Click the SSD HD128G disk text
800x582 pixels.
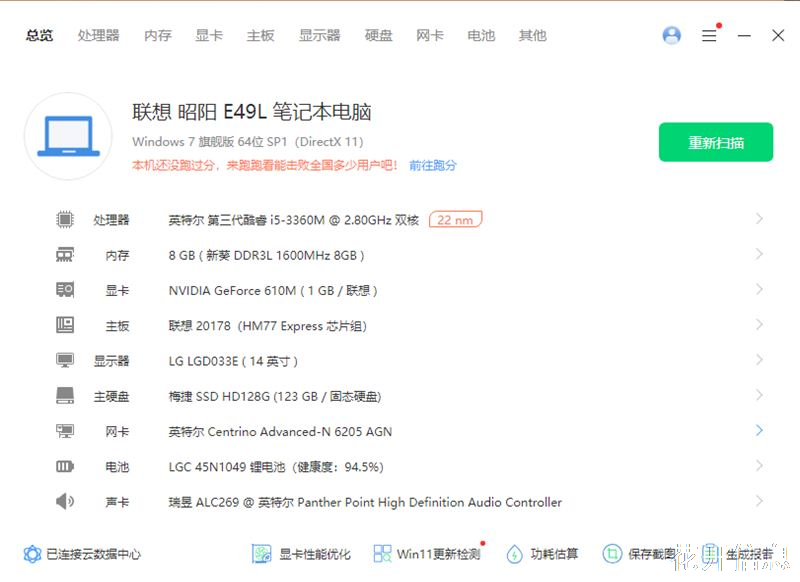(275, 396)
